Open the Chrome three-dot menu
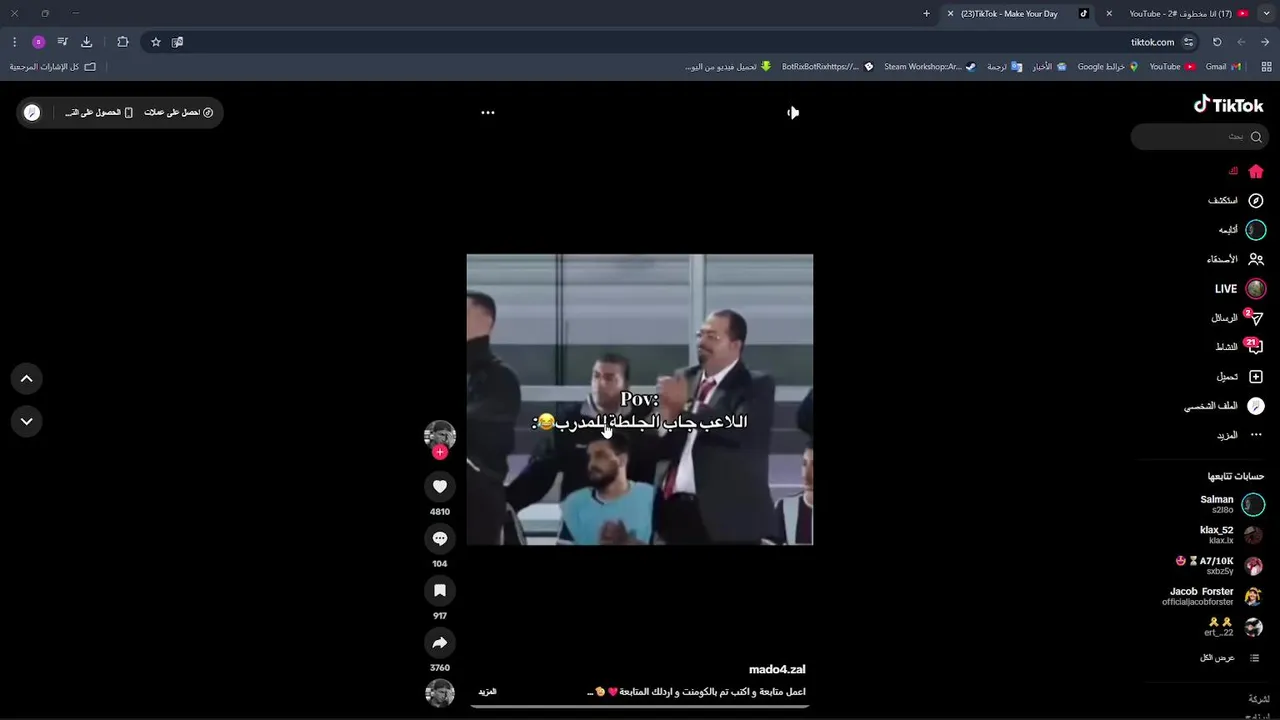Image resolution: width=1280 pixels, height=720 pixels. (x=14, y=42)
